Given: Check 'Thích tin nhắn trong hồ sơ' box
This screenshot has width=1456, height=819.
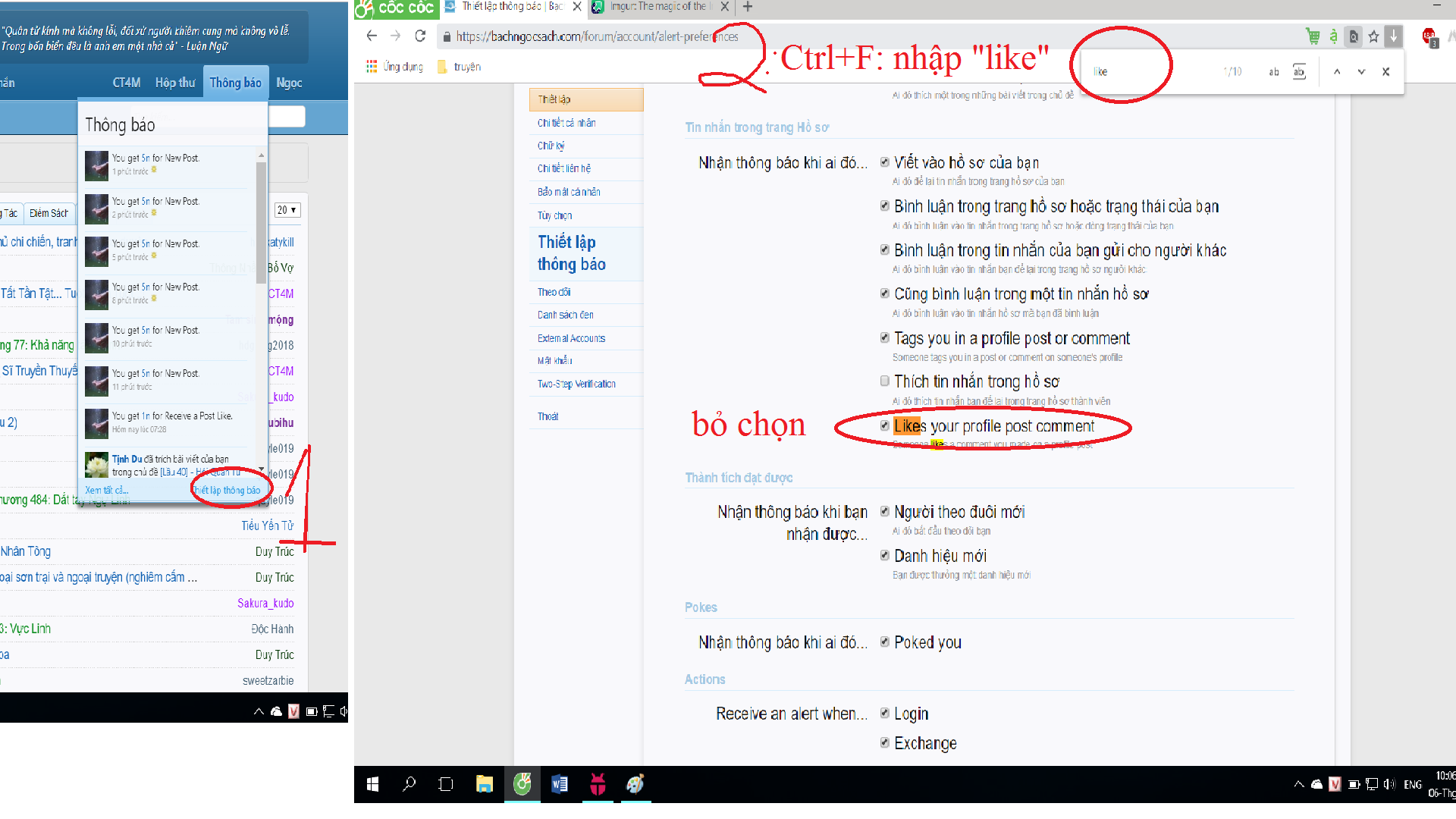Looking at the screenshot, I should (x=884, y=381).
